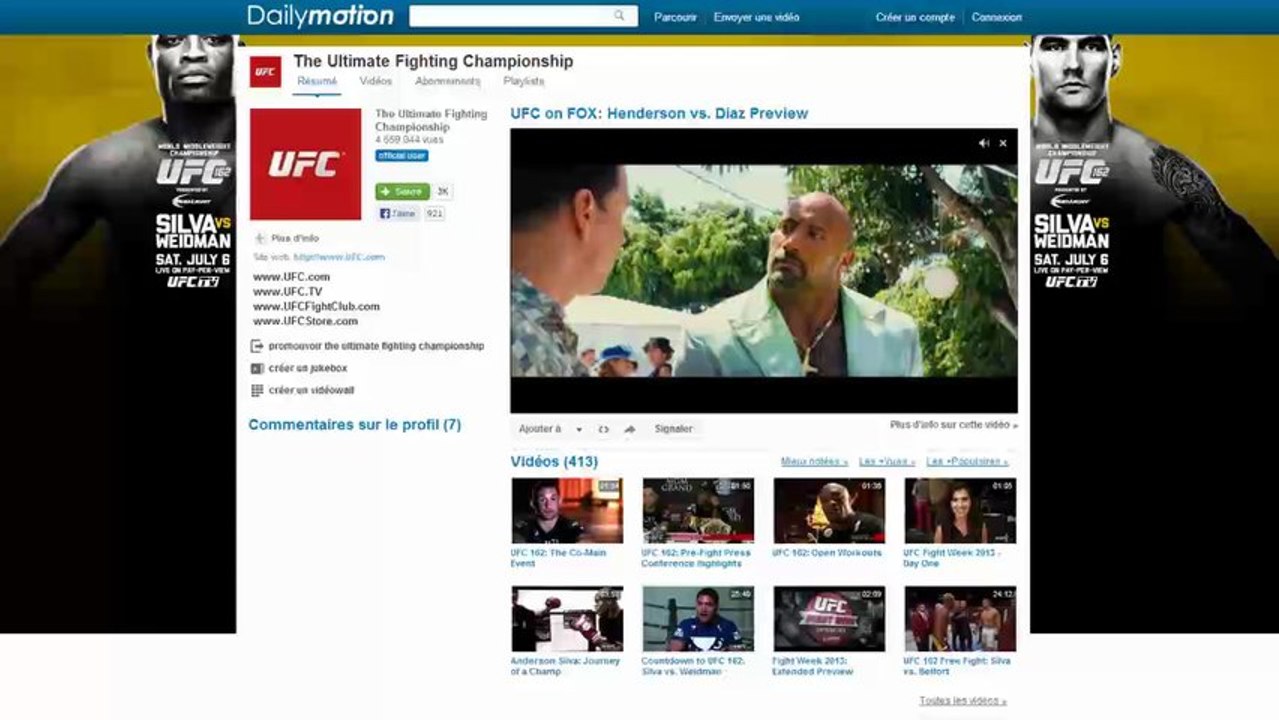The image size is (1279, 720).
Task: Click the créer un vidéowall grid icon
Action: click(x=257, y=390)
